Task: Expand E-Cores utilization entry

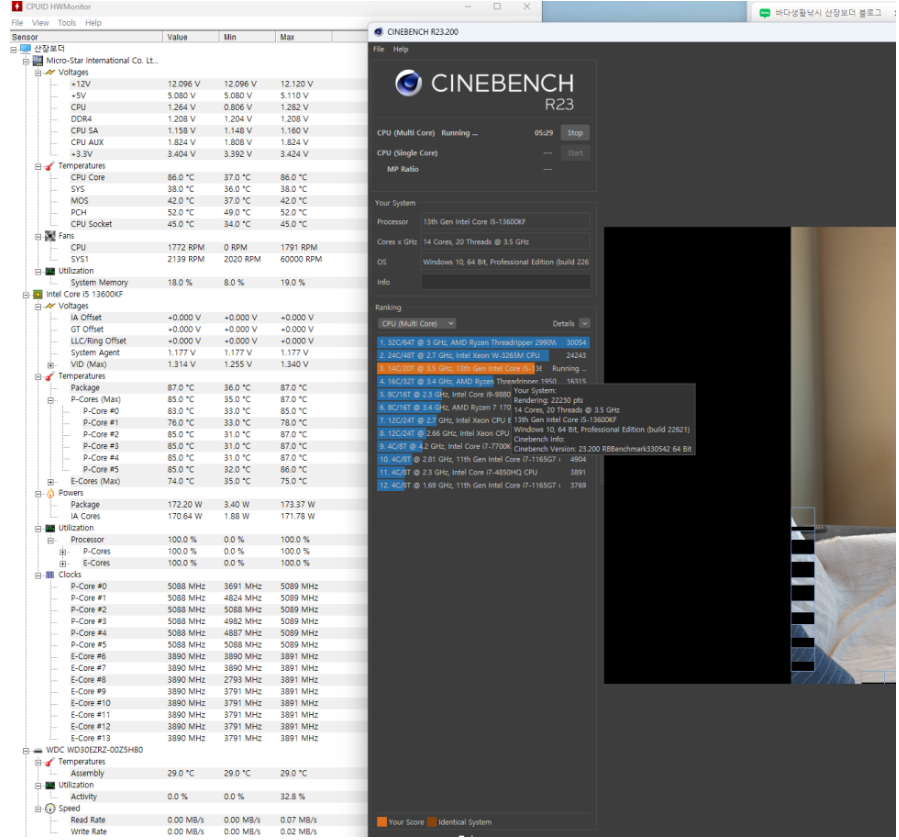Action: (x=62, y=564)
